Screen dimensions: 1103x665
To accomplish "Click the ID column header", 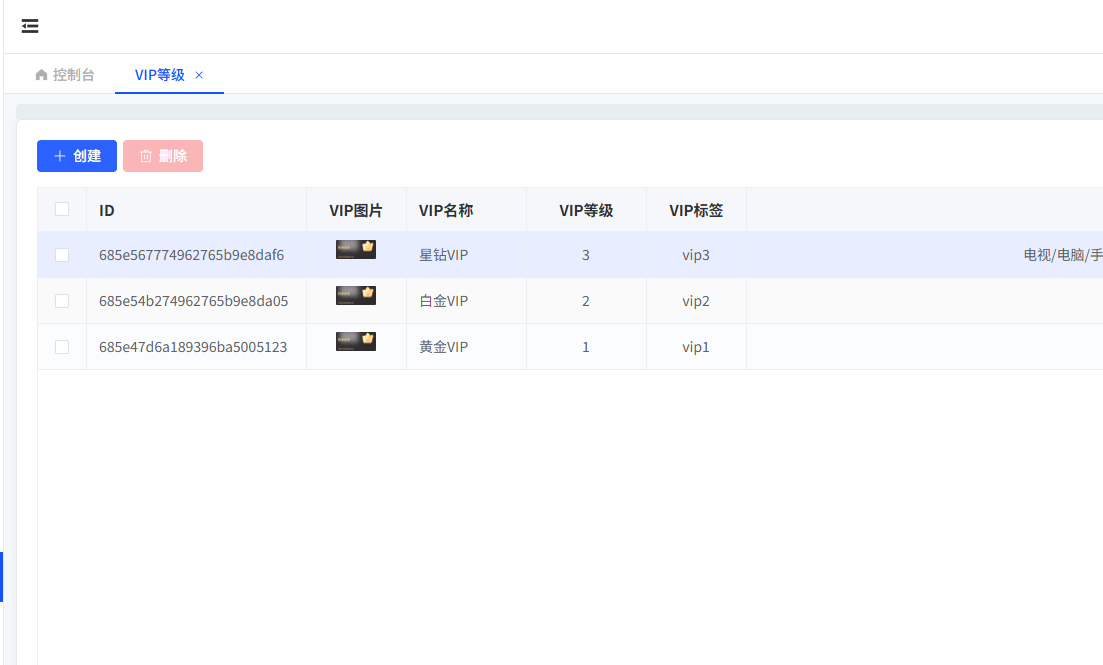I will [x=107, y=211].
